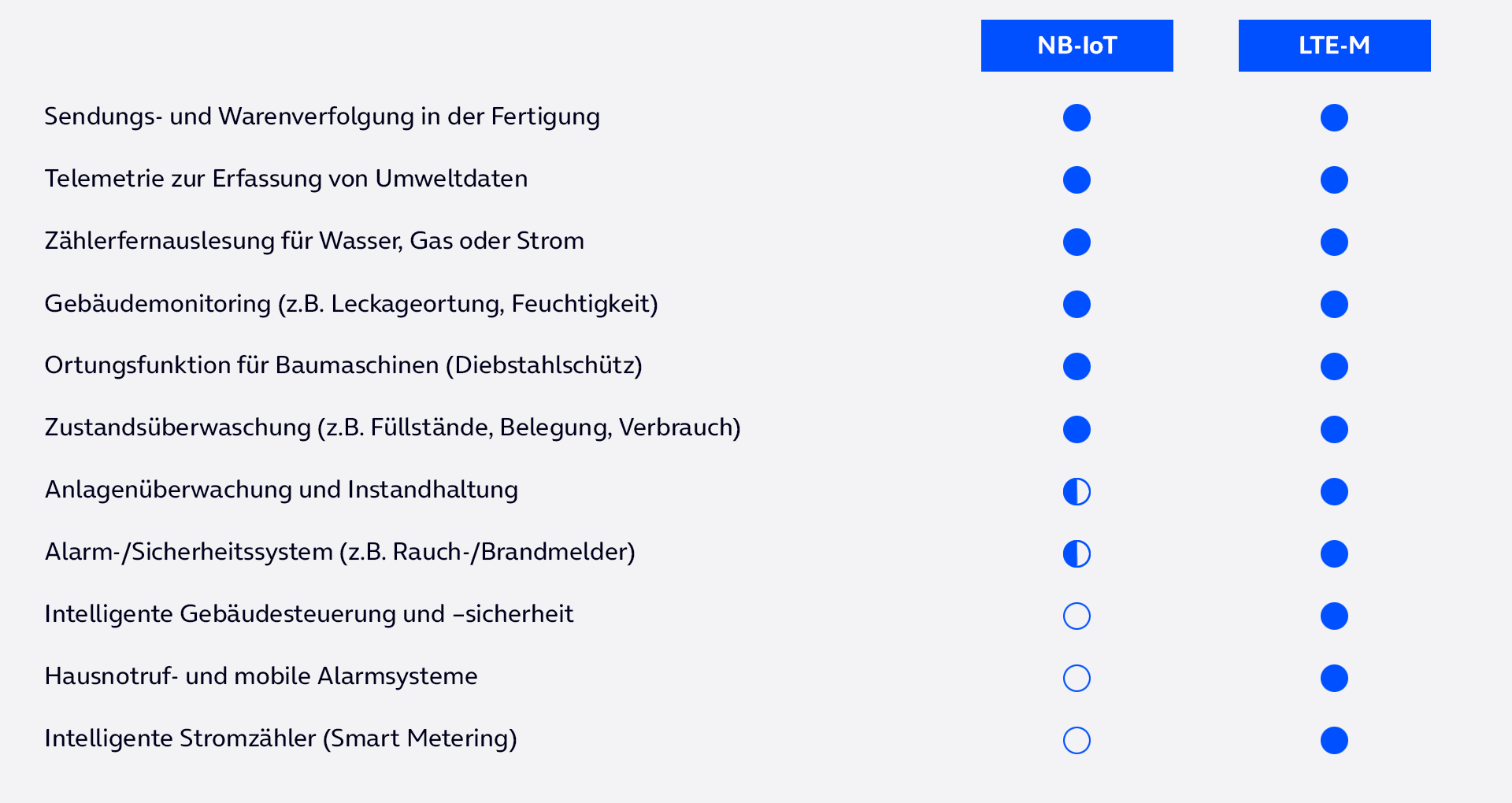
Task: Click the Intelligente Stromzähler (Smart Metering) label
Action: click(280, 738)
